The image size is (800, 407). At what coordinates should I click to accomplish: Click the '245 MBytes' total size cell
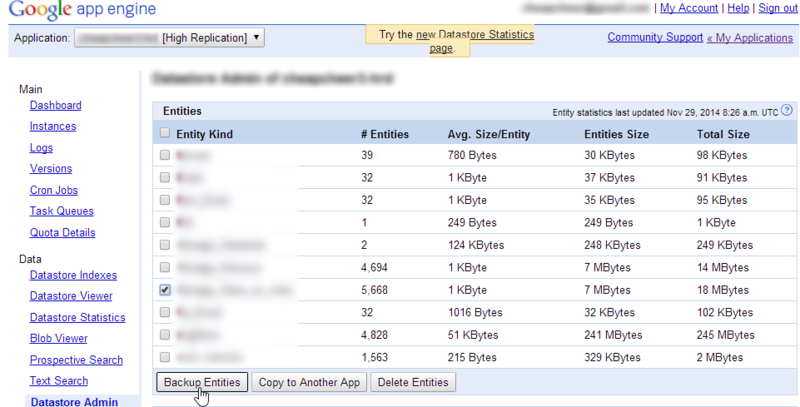coord(725,335)
